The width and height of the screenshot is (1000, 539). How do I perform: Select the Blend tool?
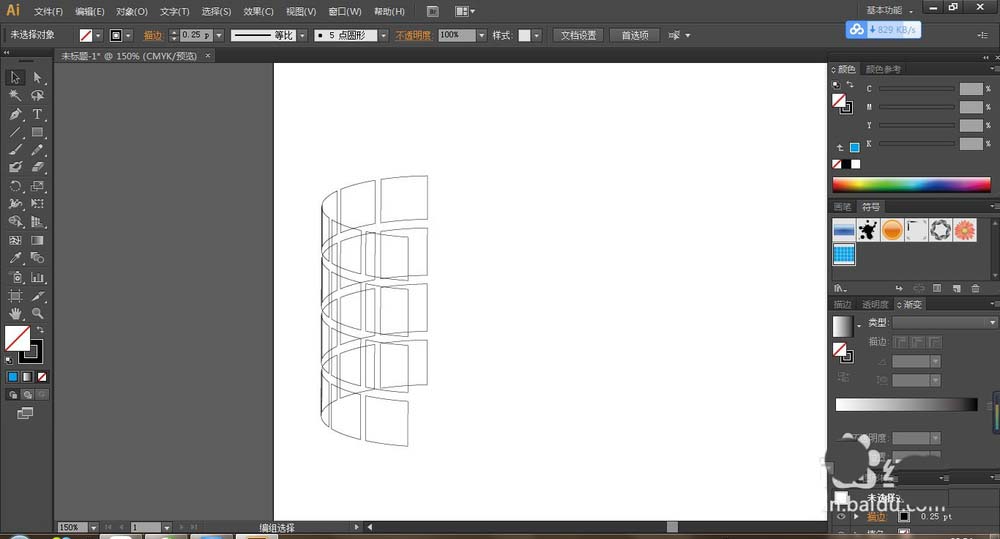coord(38,258)
